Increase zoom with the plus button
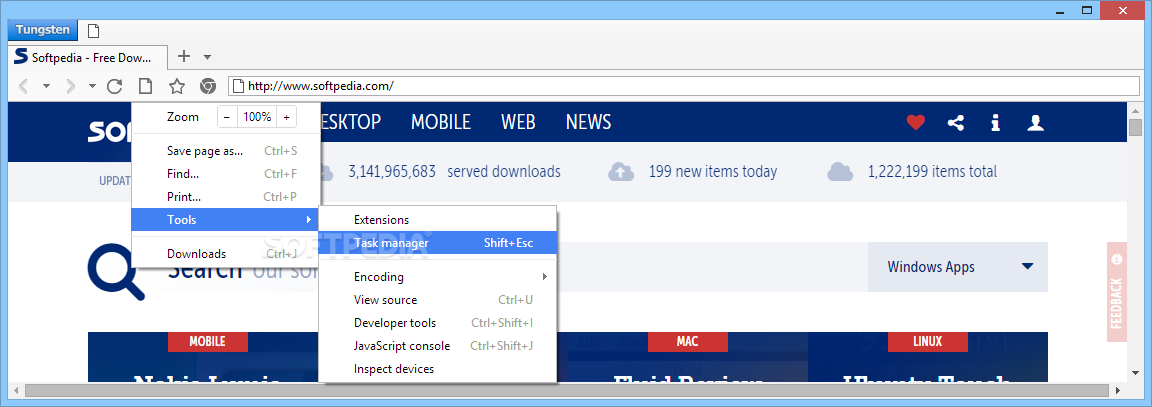Viewport: 1152px width, 407px height. (287, 117)
